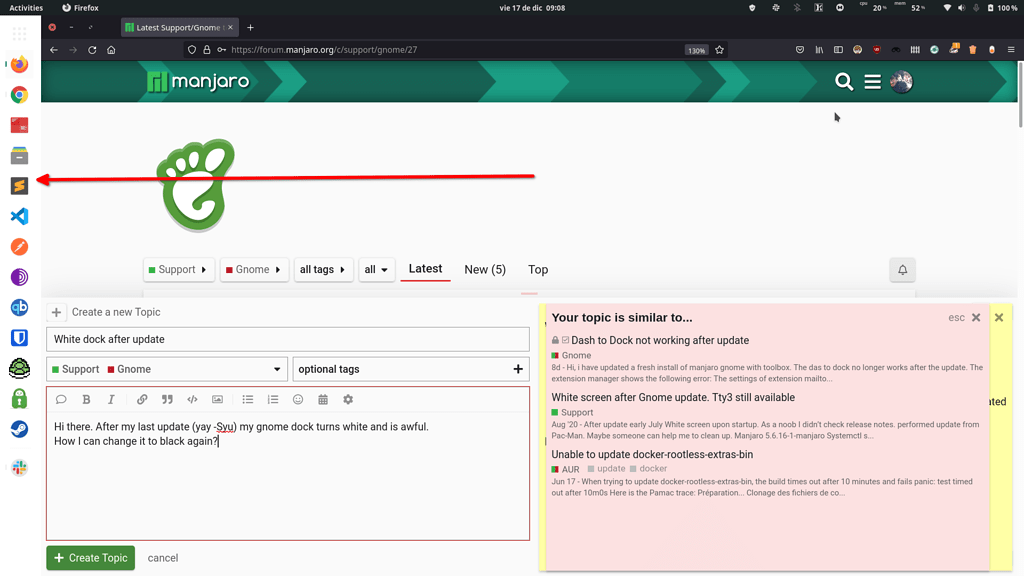This screenshot has height=576, width=1024.
Task: Toggle bold formatting in the editor
Action: click(86, 400)
